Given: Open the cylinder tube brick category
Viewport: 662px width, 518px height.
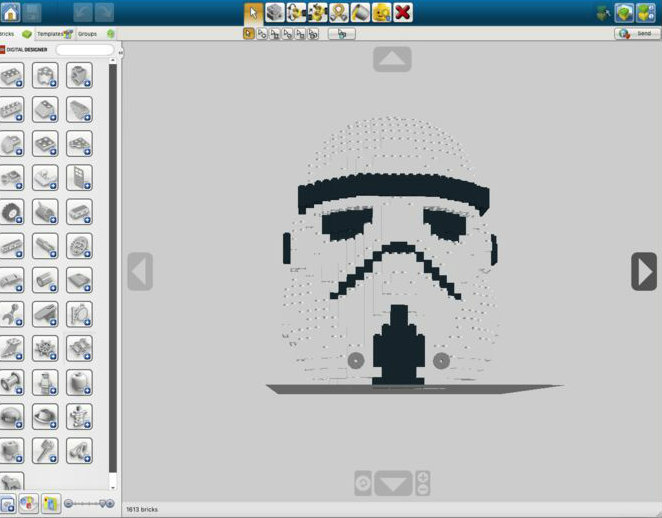Looking at the screenshot, I should (45, 280).
